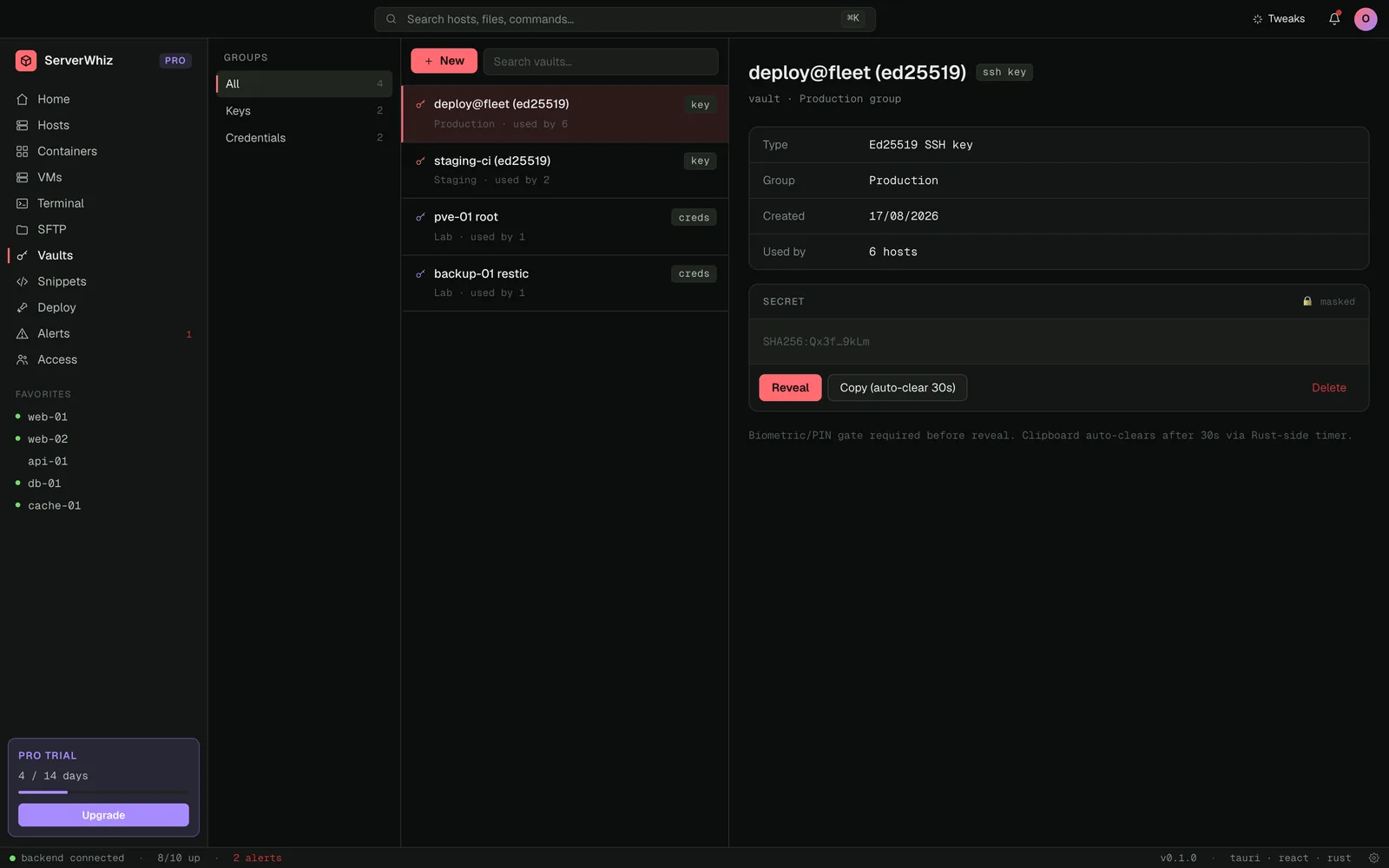Click the PRO badge next to ServerWhiz
The height and width of the screenshot is (868, 1389).
click(175, 61)
